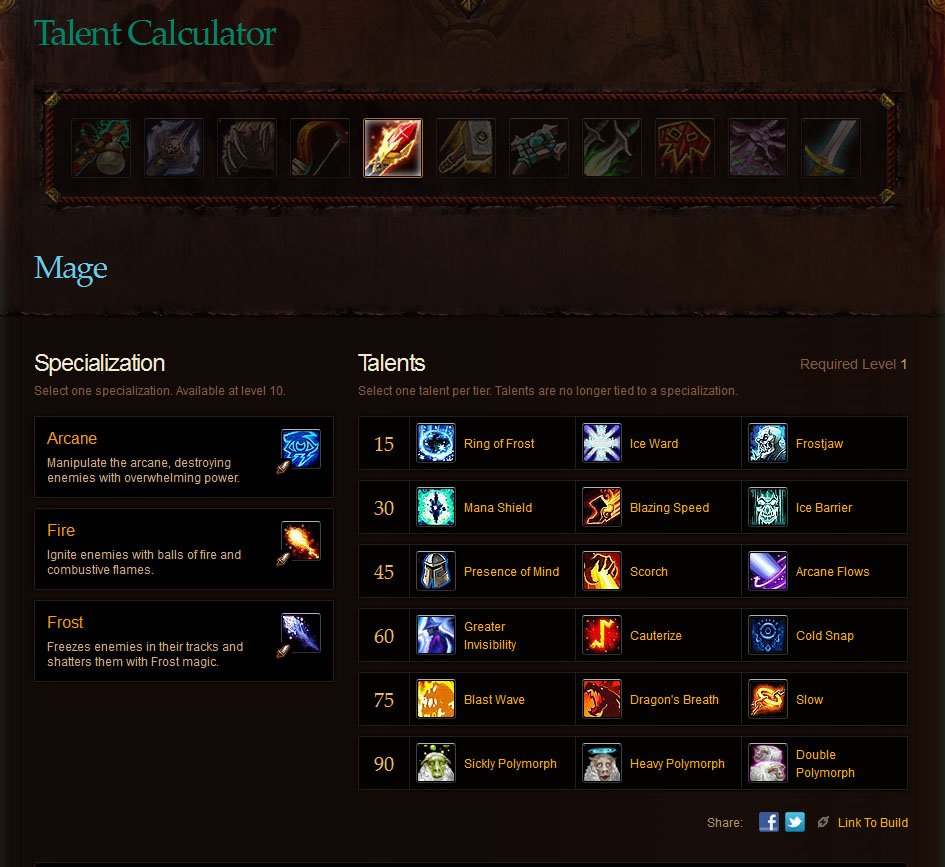The image size is (945, 867).
Task: Choose the Presence of Mind helmet icon
Action: [435, 571]
